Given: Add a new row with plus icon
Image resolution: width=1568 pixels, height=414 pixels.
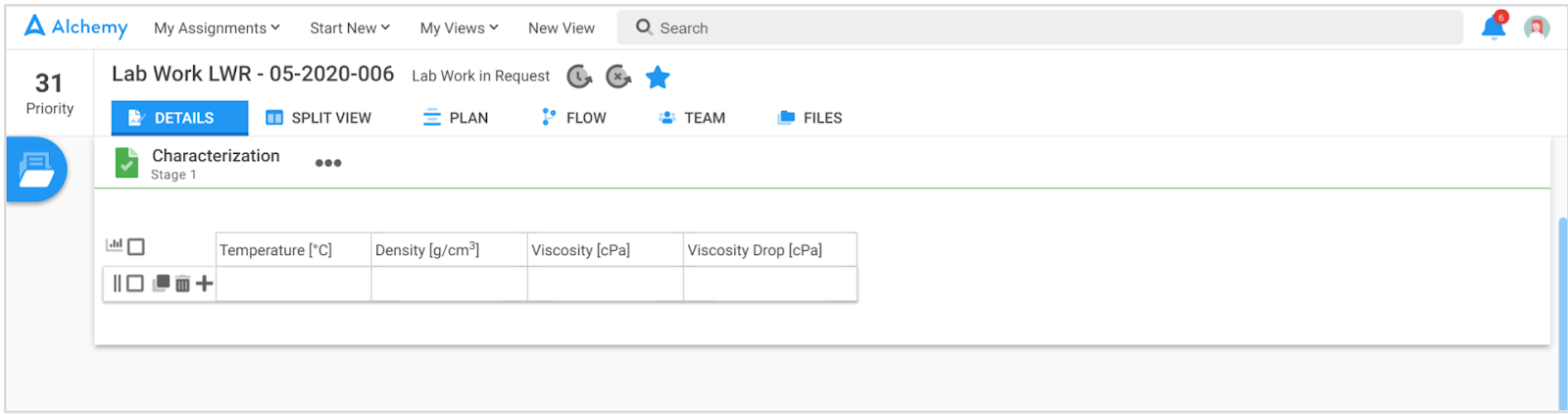Looking at the screenshot, I should point(204,284).
